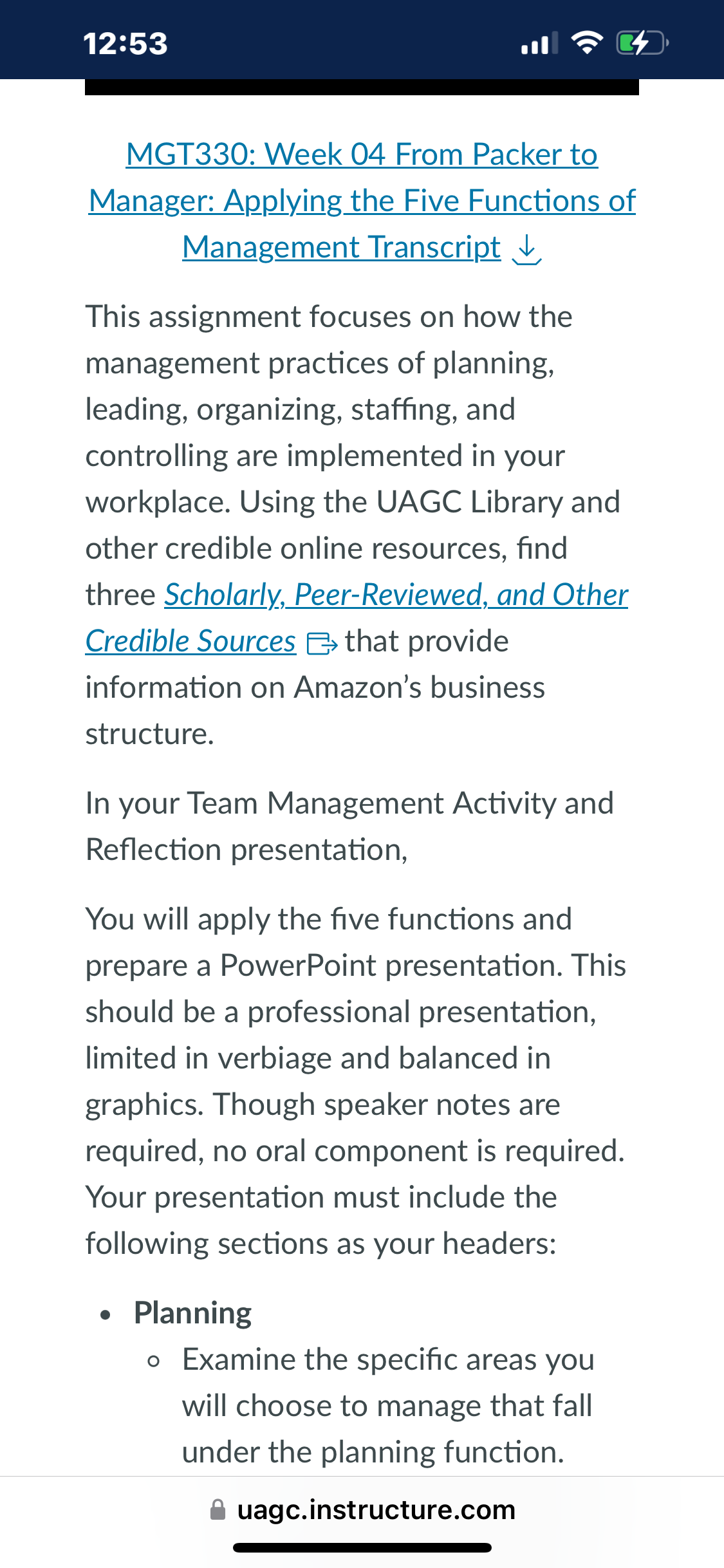Tap the home indicator bar at bottom

click(x=362, y=1547)
